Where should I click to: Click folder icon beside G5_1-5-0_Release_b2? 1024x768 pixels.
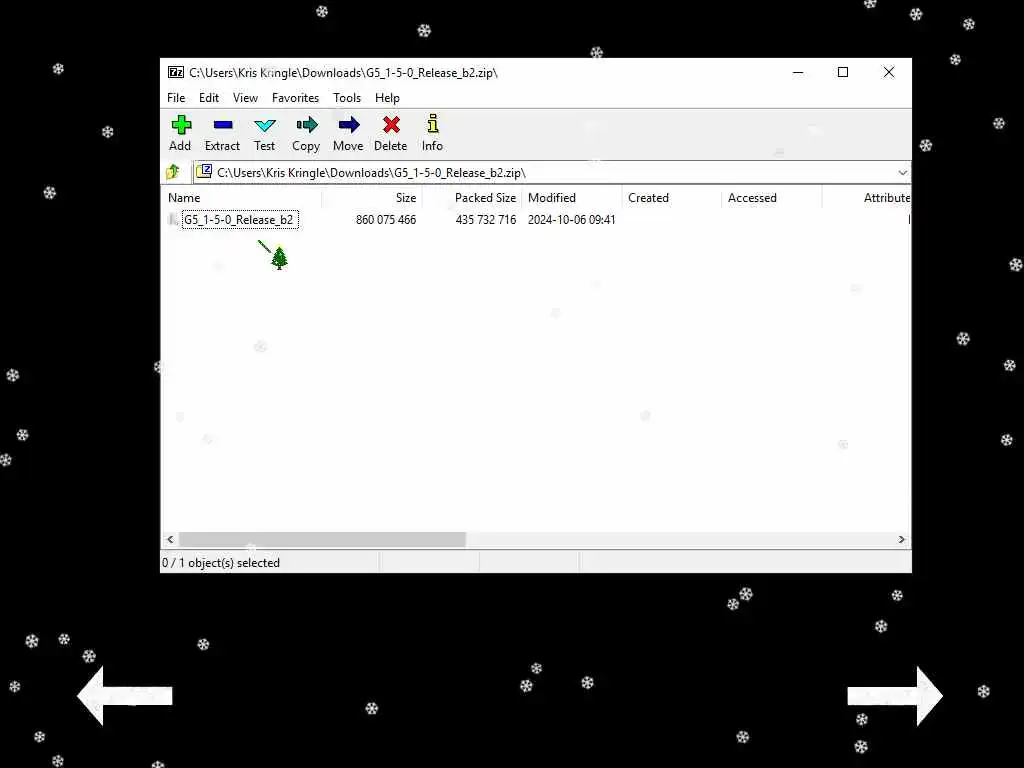tap(173, 219)
